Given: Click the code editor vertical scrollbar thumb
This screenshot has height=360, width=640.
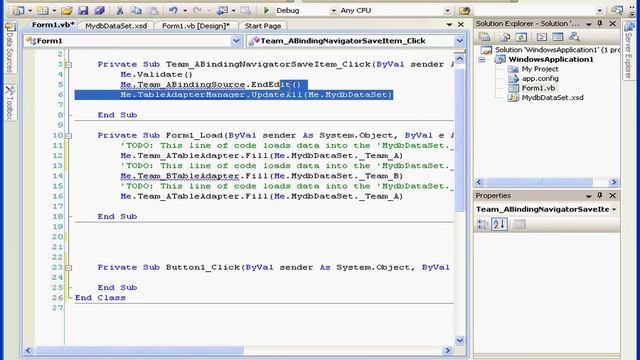Looking at the screenshot, I should pyautogui.click(x=460, y=140).
